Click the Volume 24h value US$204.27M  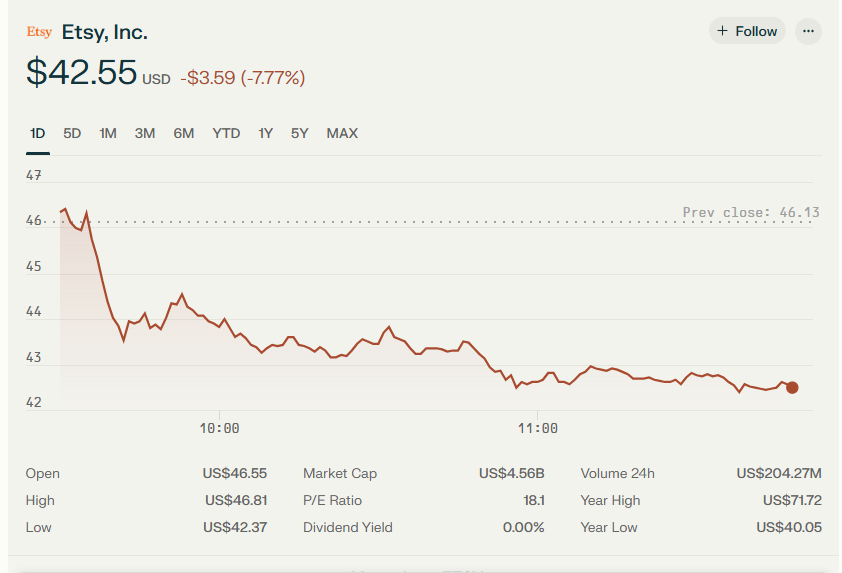(x=779, y=473)
